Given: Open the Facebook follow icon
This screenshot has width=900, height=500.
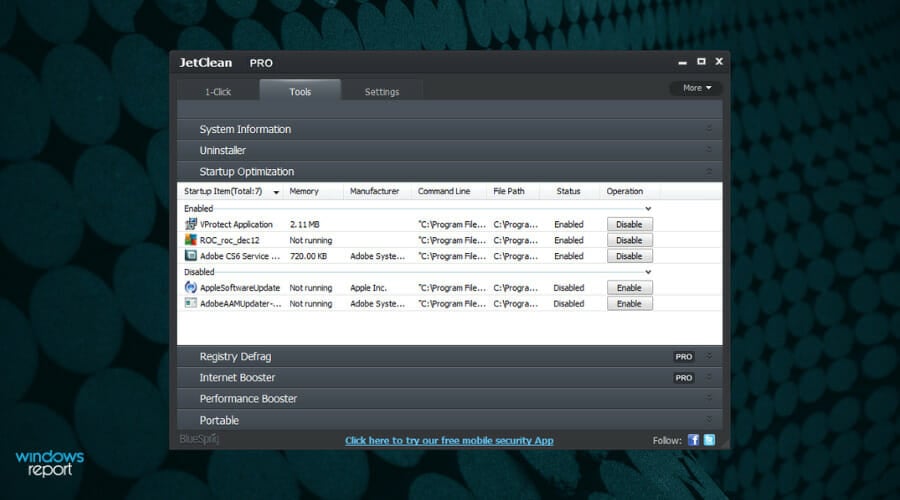Looking at the screenshot, I should (693, 440).
